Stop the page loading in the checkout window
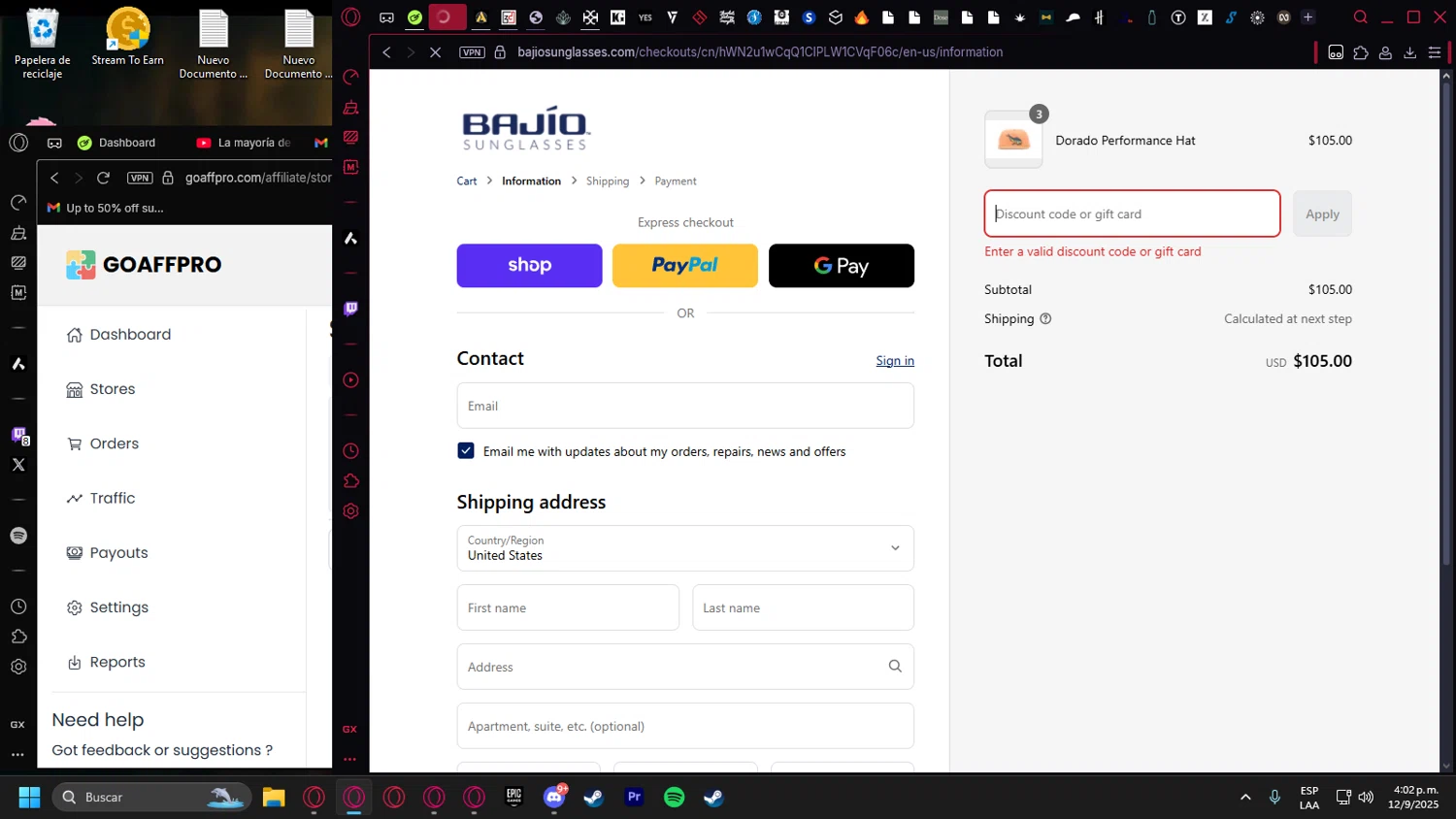1456x819 pixels. tap(435, 52)
